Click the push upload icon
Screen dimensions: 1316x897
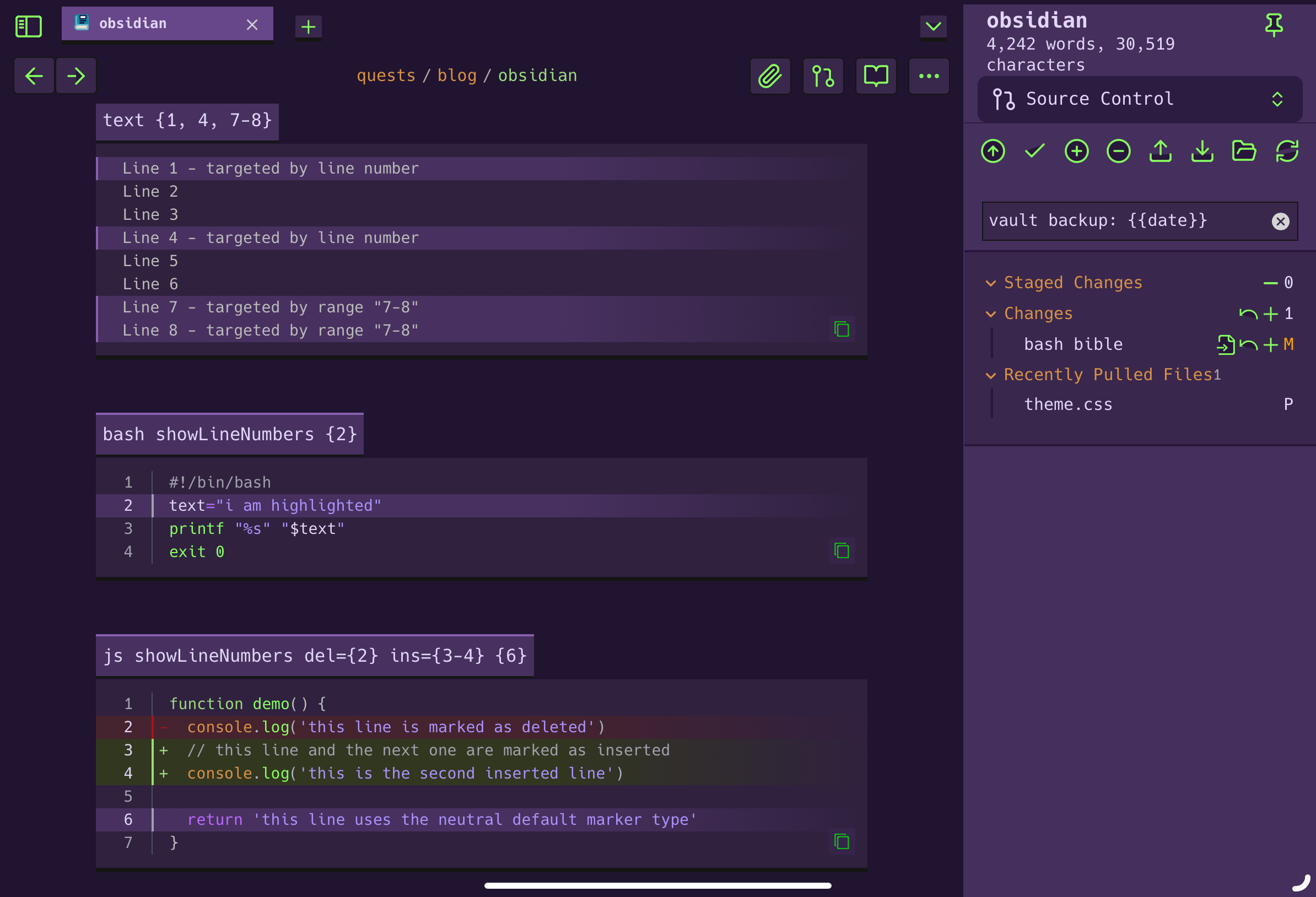tap(1160, 151)
